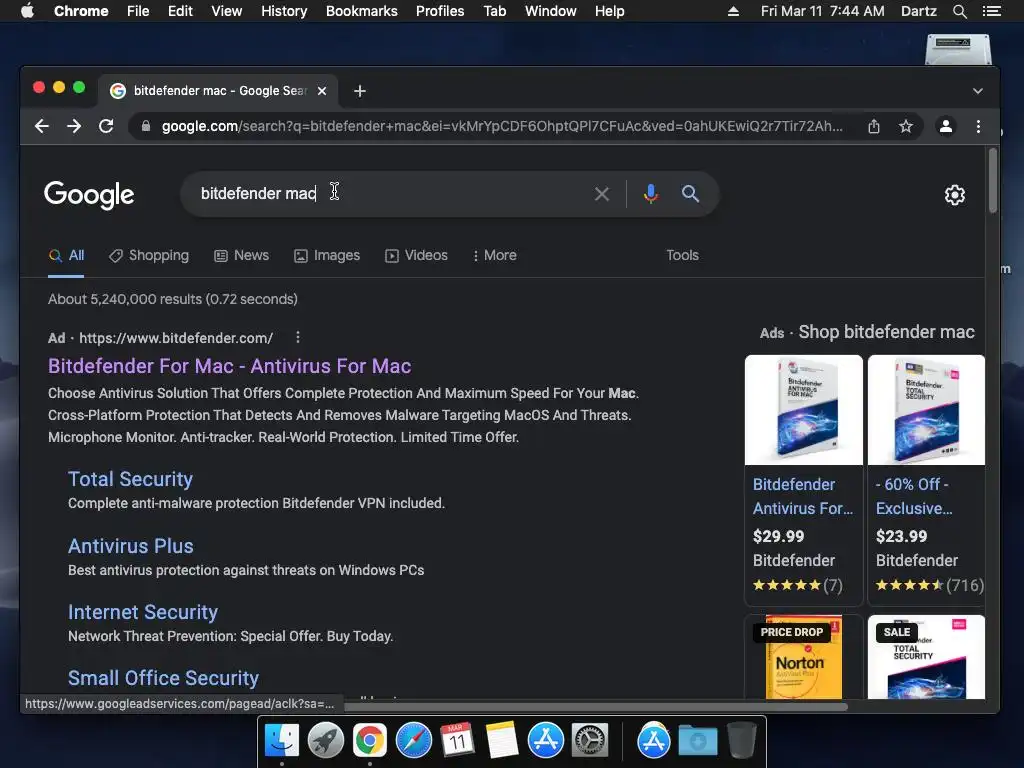This screenshot has width=1024, height=768.
Task: Expand the More search filters
Action: click(494, 255)
